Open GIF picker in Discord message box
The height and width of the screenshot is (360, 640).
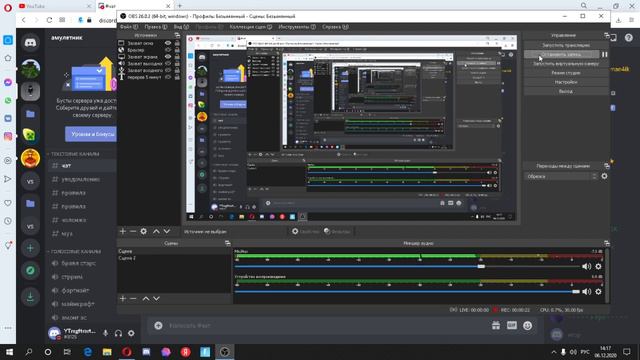[512, 326]
